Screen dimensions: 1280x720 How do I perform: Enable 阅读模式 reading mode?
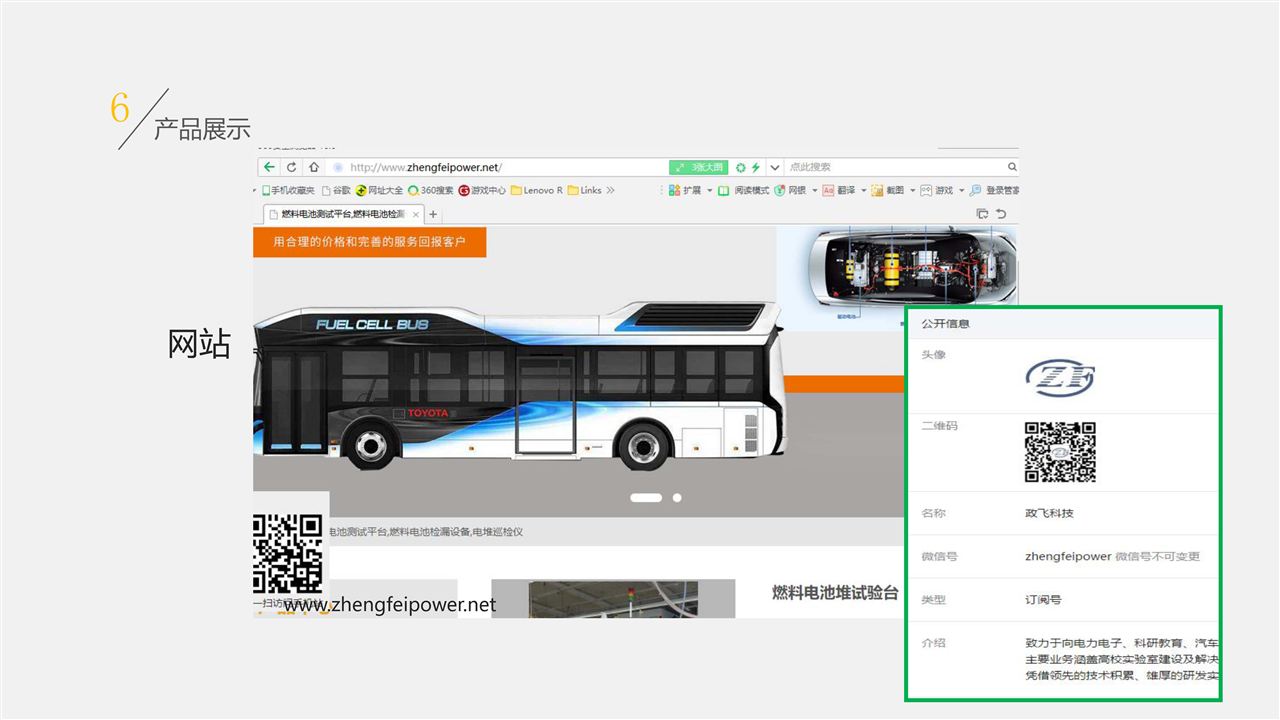pos(744,190)
